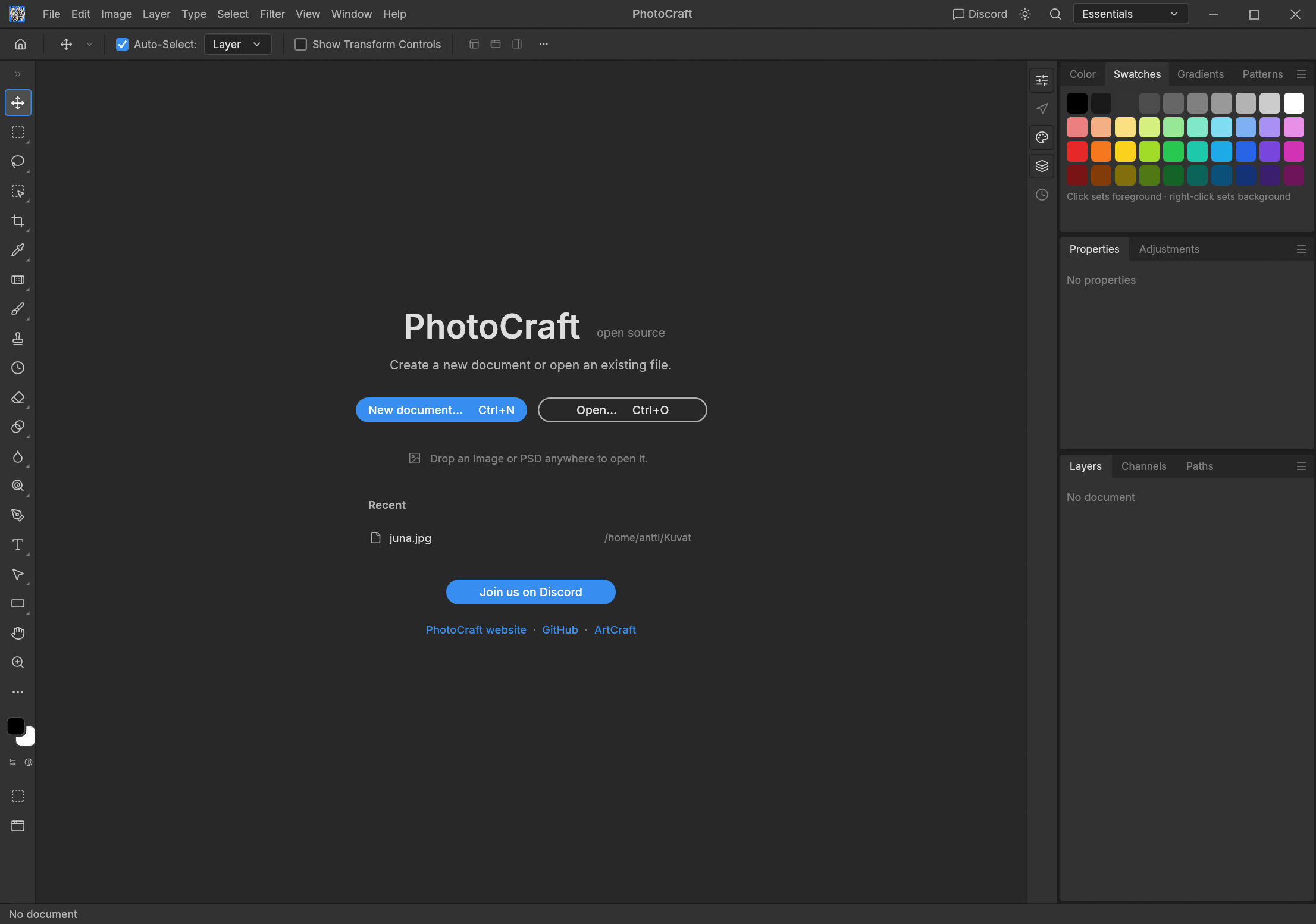Select the Lasso tool
This screenshot has height=924, width=1316.
click(x=18, y=162)
